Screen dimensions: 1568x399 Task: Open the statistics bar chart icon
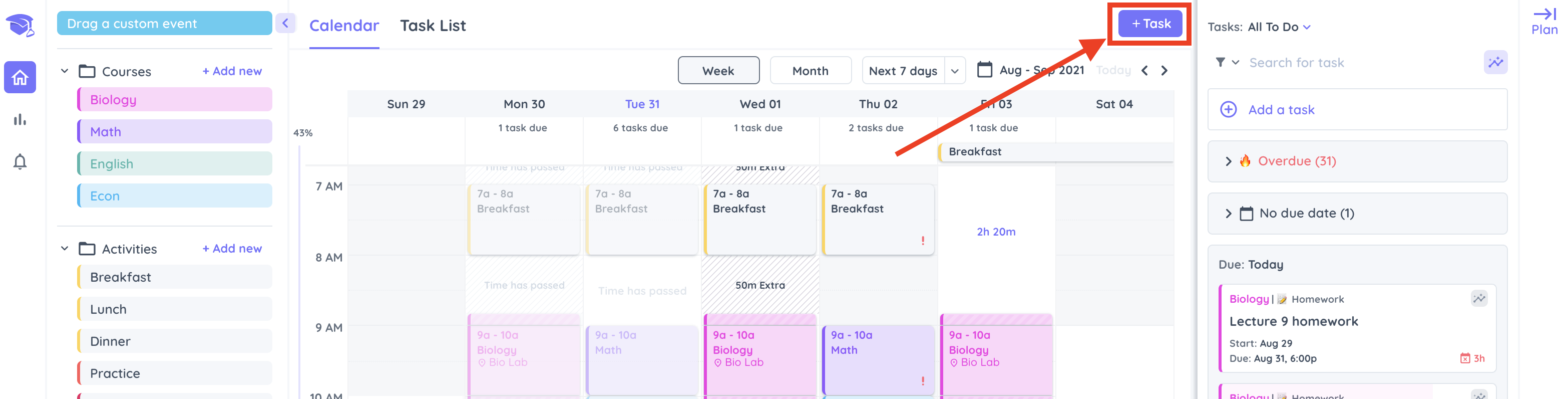tap(20, 119)
